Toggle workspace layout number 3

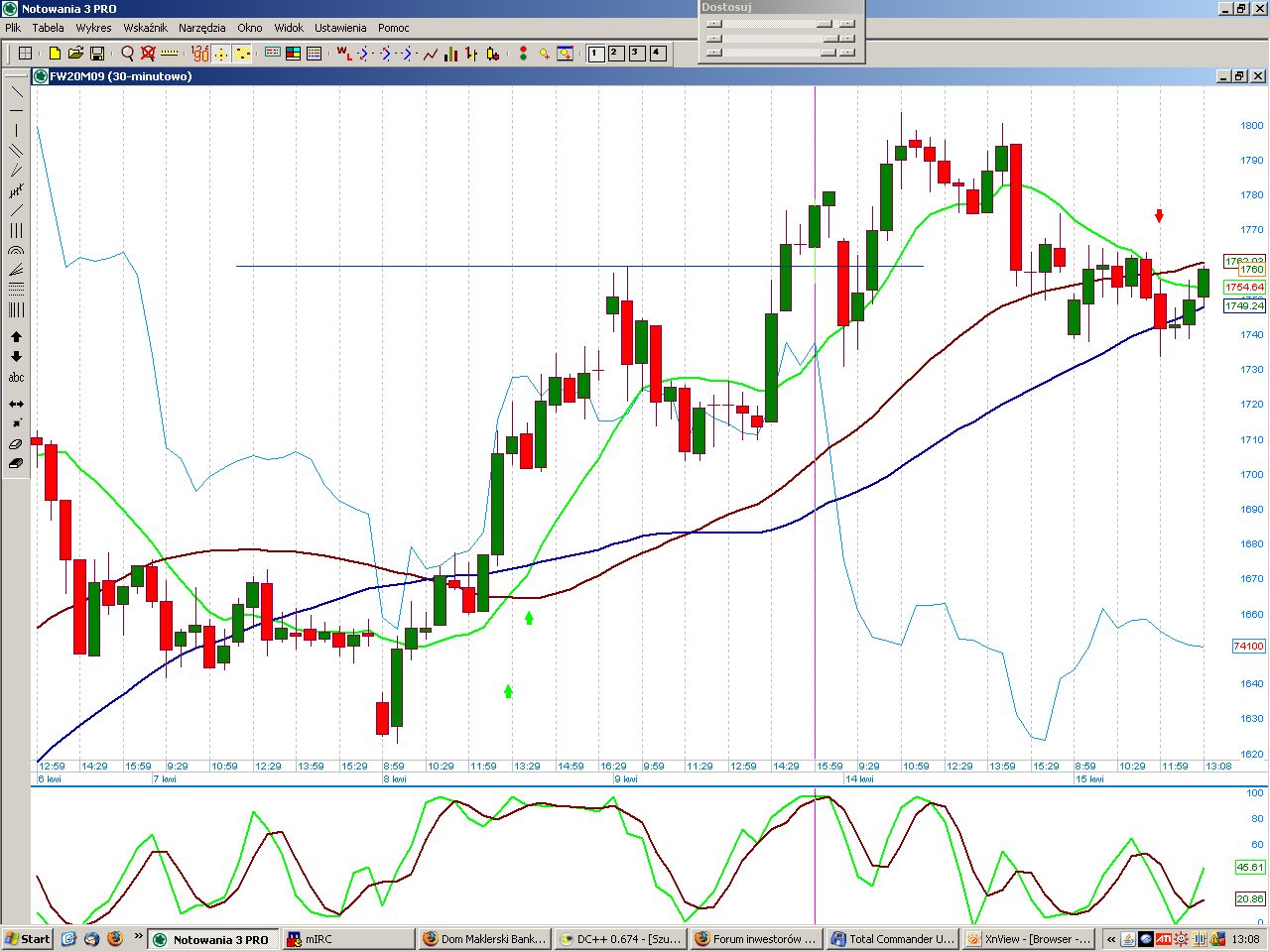pyautogui.click(x=637, y=54)
